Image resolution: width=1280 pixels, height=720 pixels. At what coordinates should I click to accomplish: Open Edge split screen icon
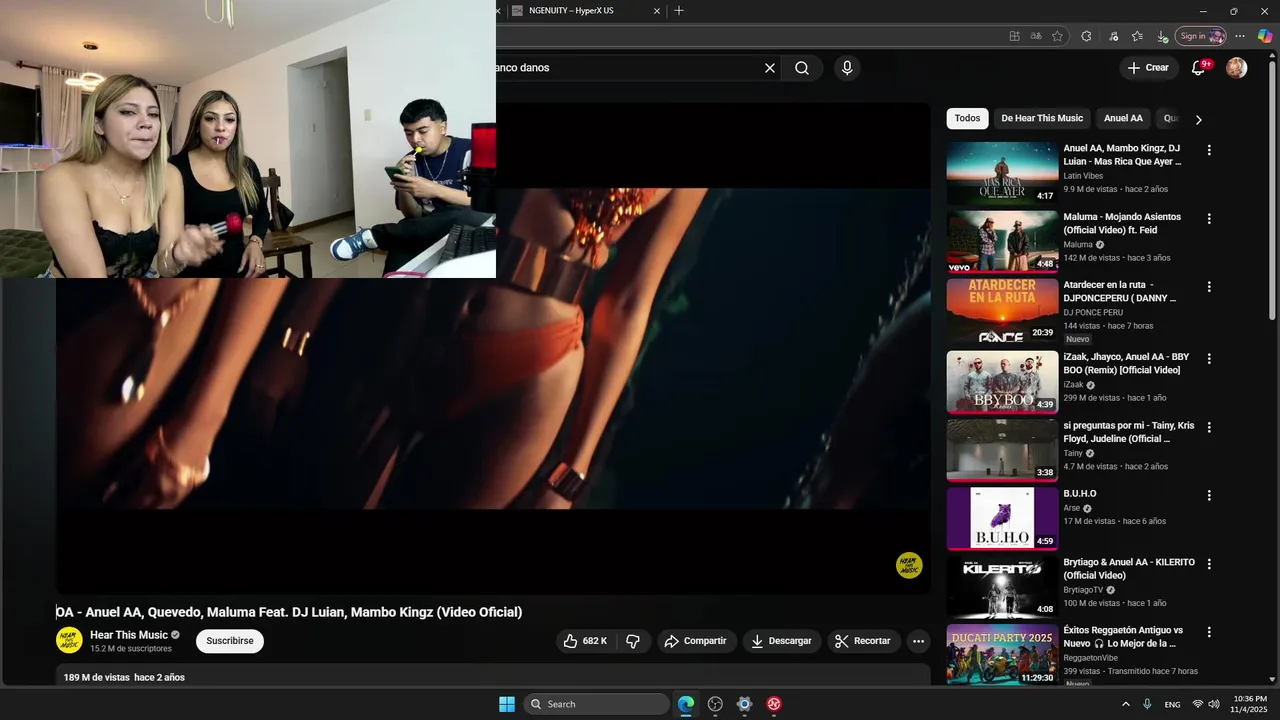pyautogui.click(x=1014, y=36)
